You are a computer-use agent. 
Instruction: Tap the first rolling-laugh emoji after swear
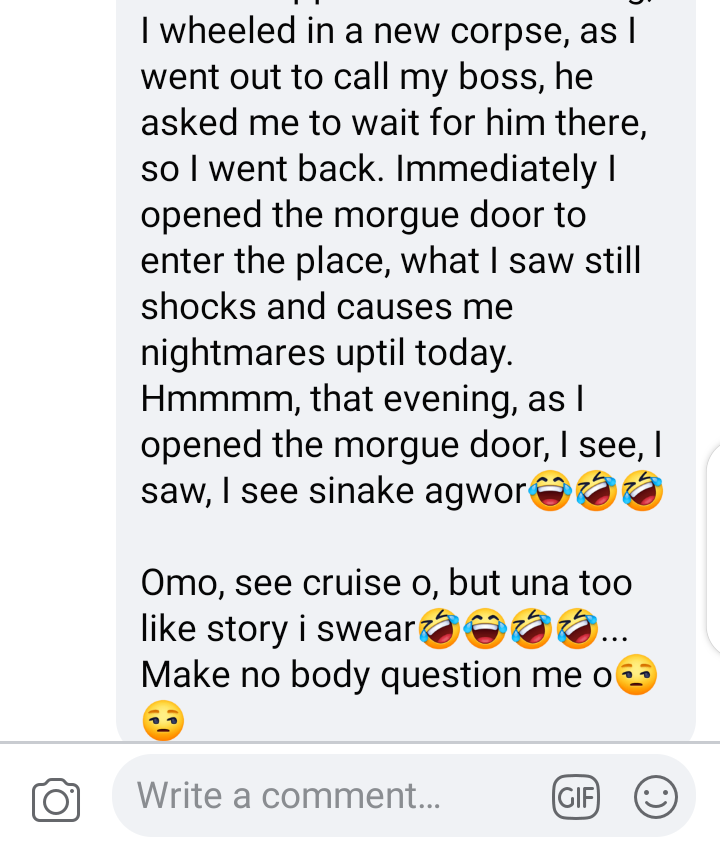[x=439, y=628]
